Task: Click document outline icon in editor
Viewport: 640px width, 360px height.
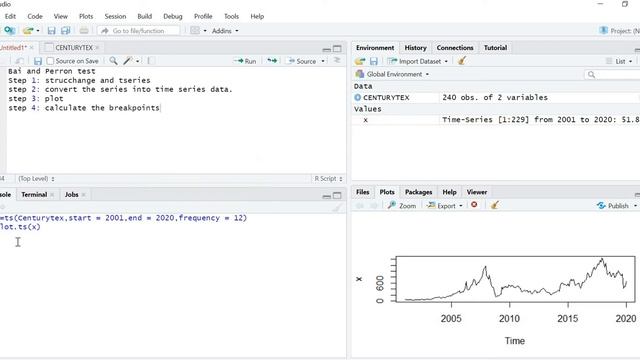Action: (x=337, y=60)
